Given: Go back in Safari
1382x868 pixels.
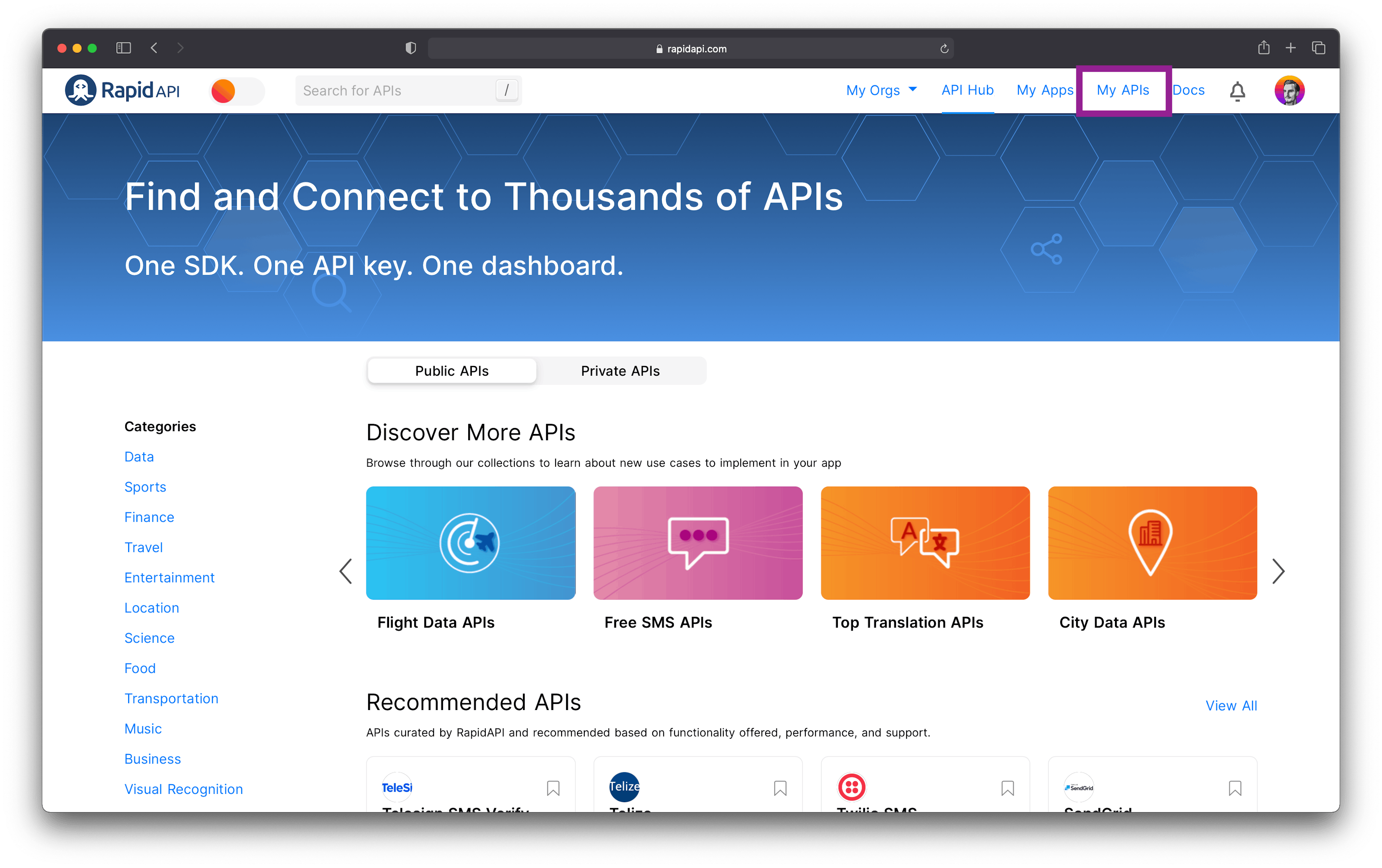Looking at the screenshot, I should [x=154, y=48].
